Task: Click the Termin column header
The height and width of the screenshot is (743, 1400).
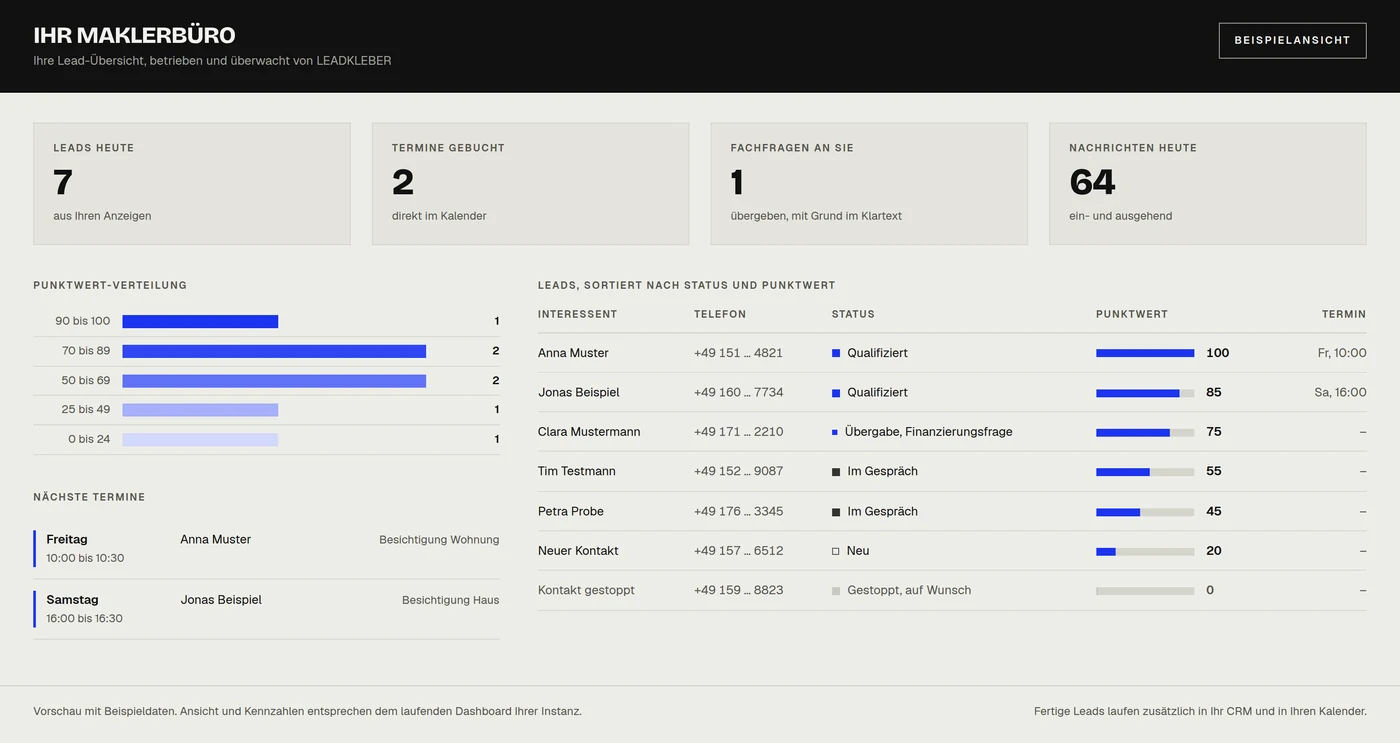Action: click(x=1344, y=314)
